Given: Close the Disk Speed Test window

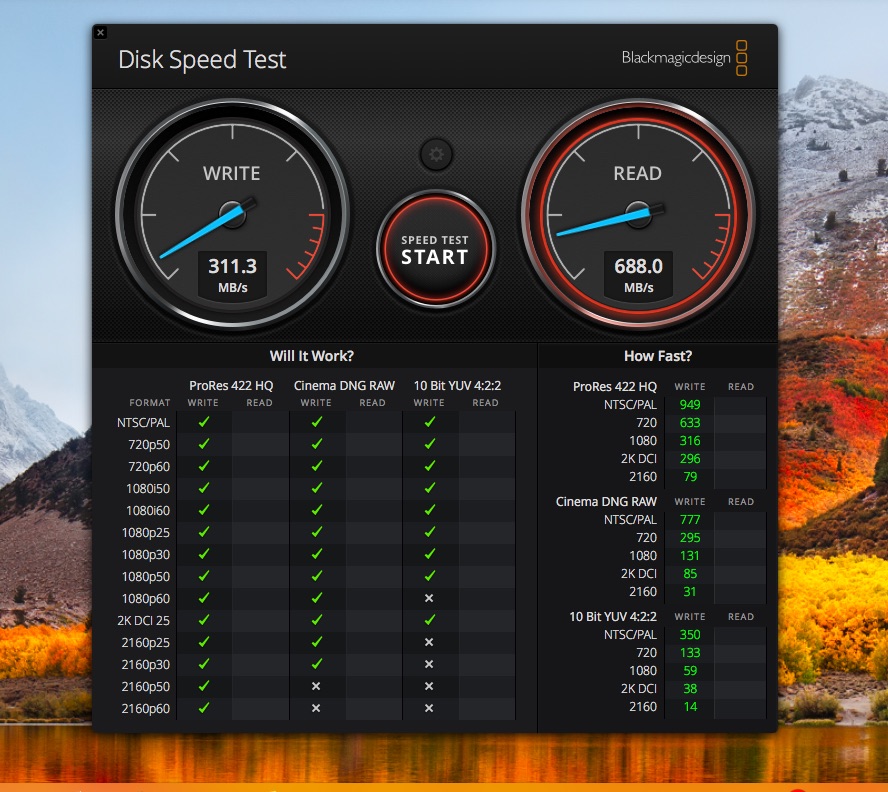Looking at the screenshot, I should [x=100, y=33].
